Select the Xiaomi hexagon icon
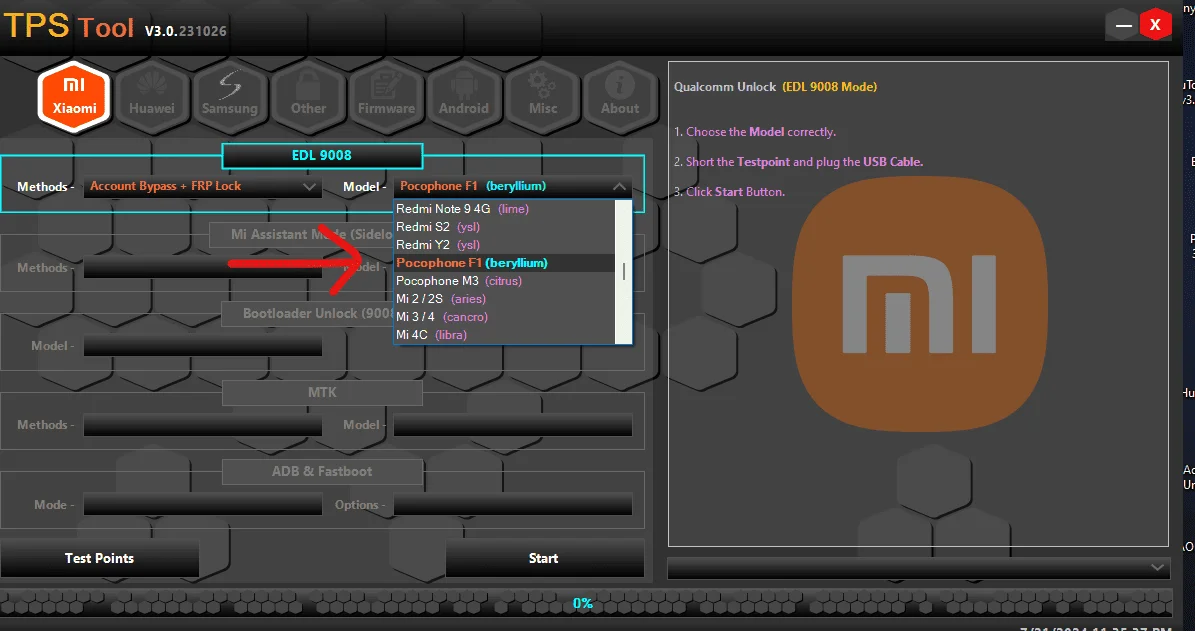 [74, 97]
